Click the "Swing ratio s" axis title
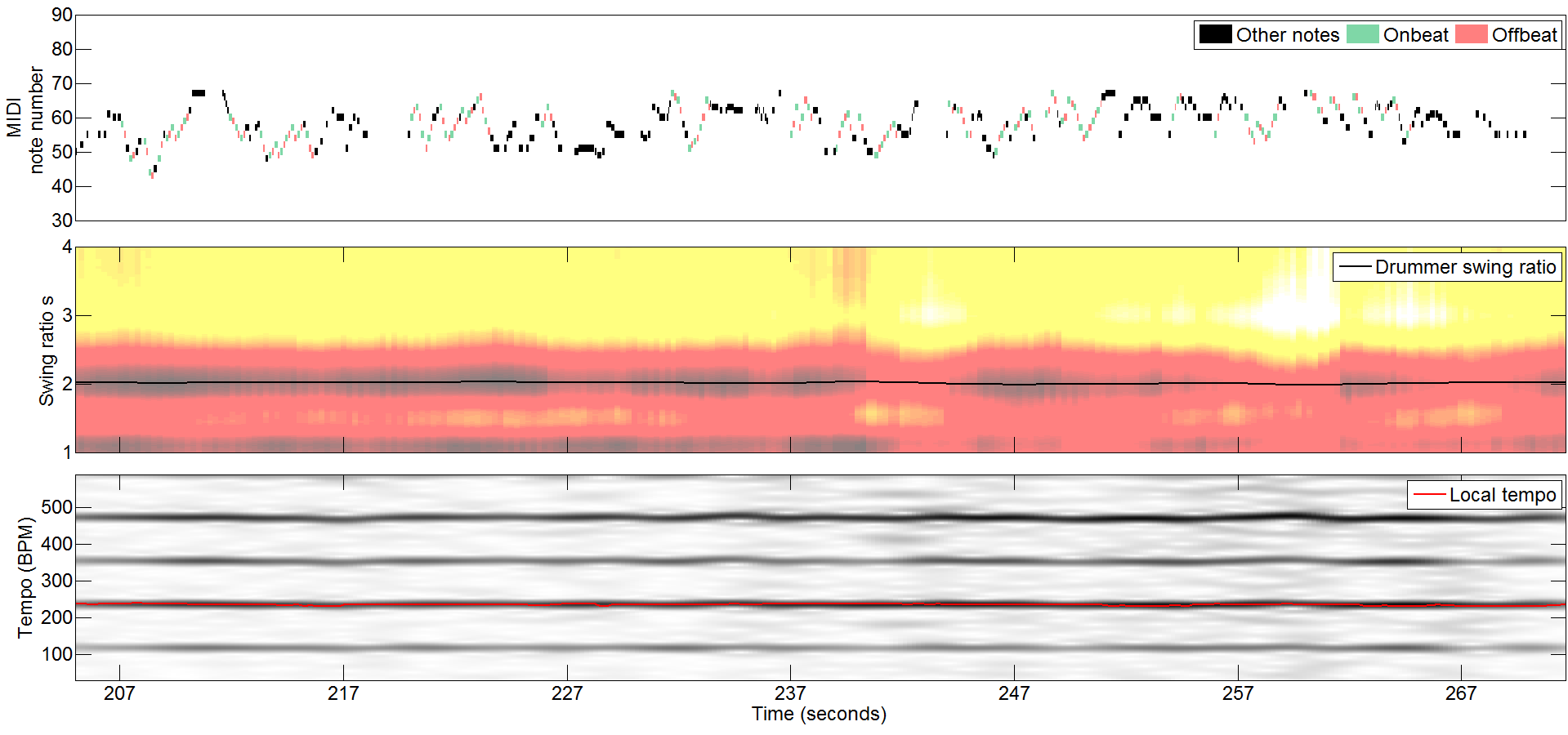Viewport: 1568px width, 735px height. (x=47, y=350)
